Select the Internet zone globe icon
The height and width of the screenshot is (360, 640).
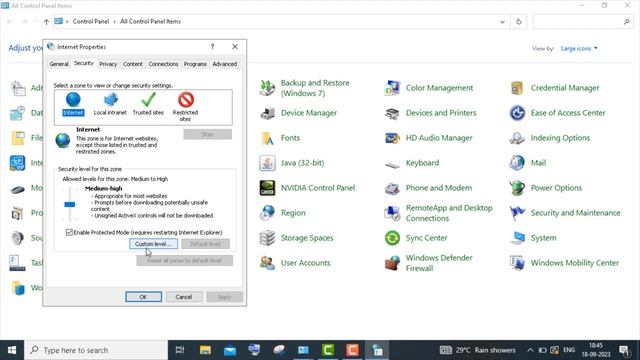click(x=73, y=100)
